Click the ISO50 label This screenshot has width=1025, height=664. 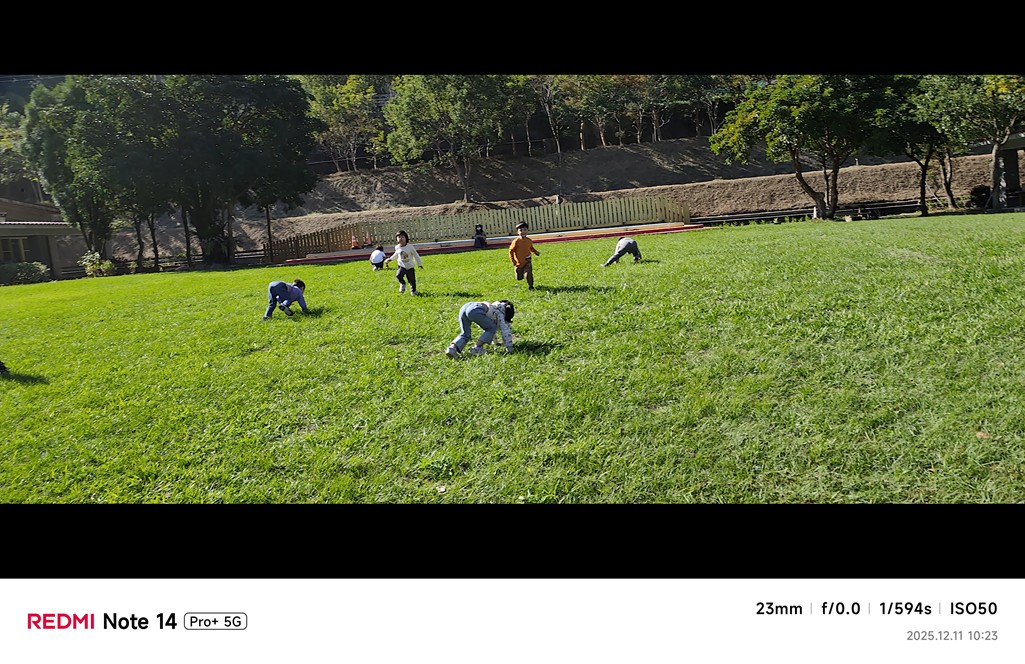pos(973,608)
